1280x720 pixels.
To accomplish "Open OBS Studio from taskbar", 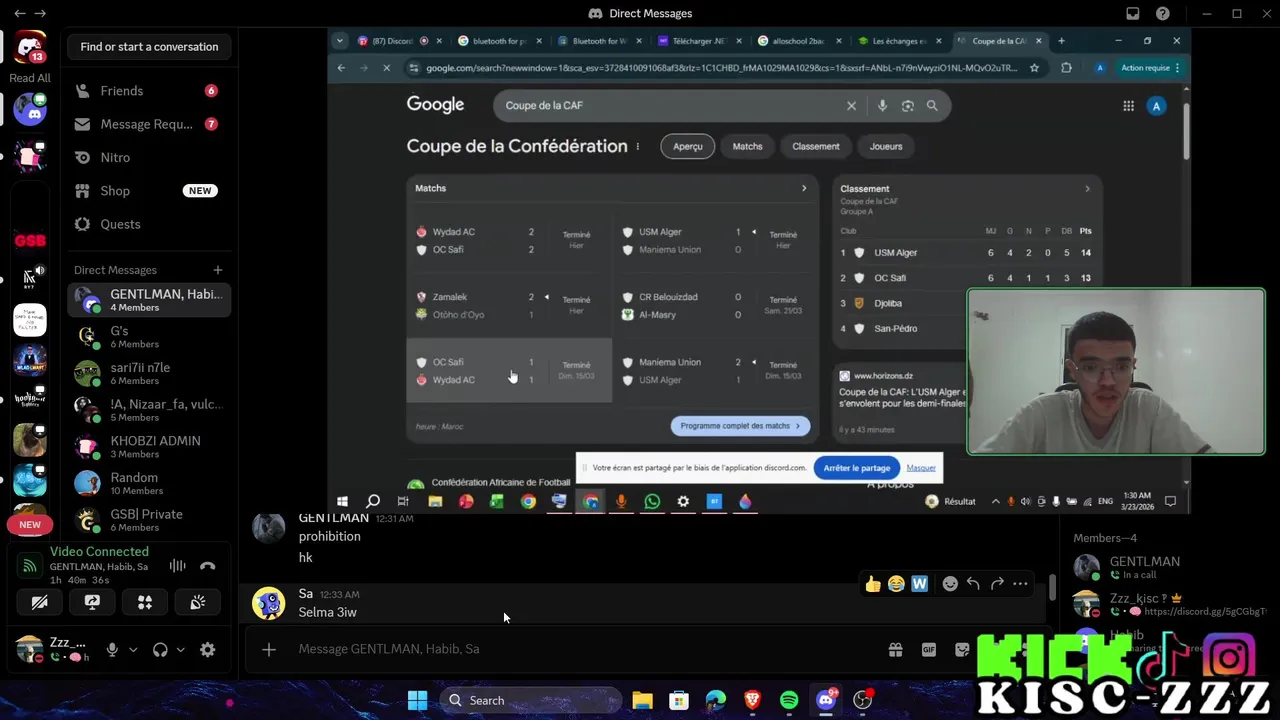I will (x=863, y=700).
